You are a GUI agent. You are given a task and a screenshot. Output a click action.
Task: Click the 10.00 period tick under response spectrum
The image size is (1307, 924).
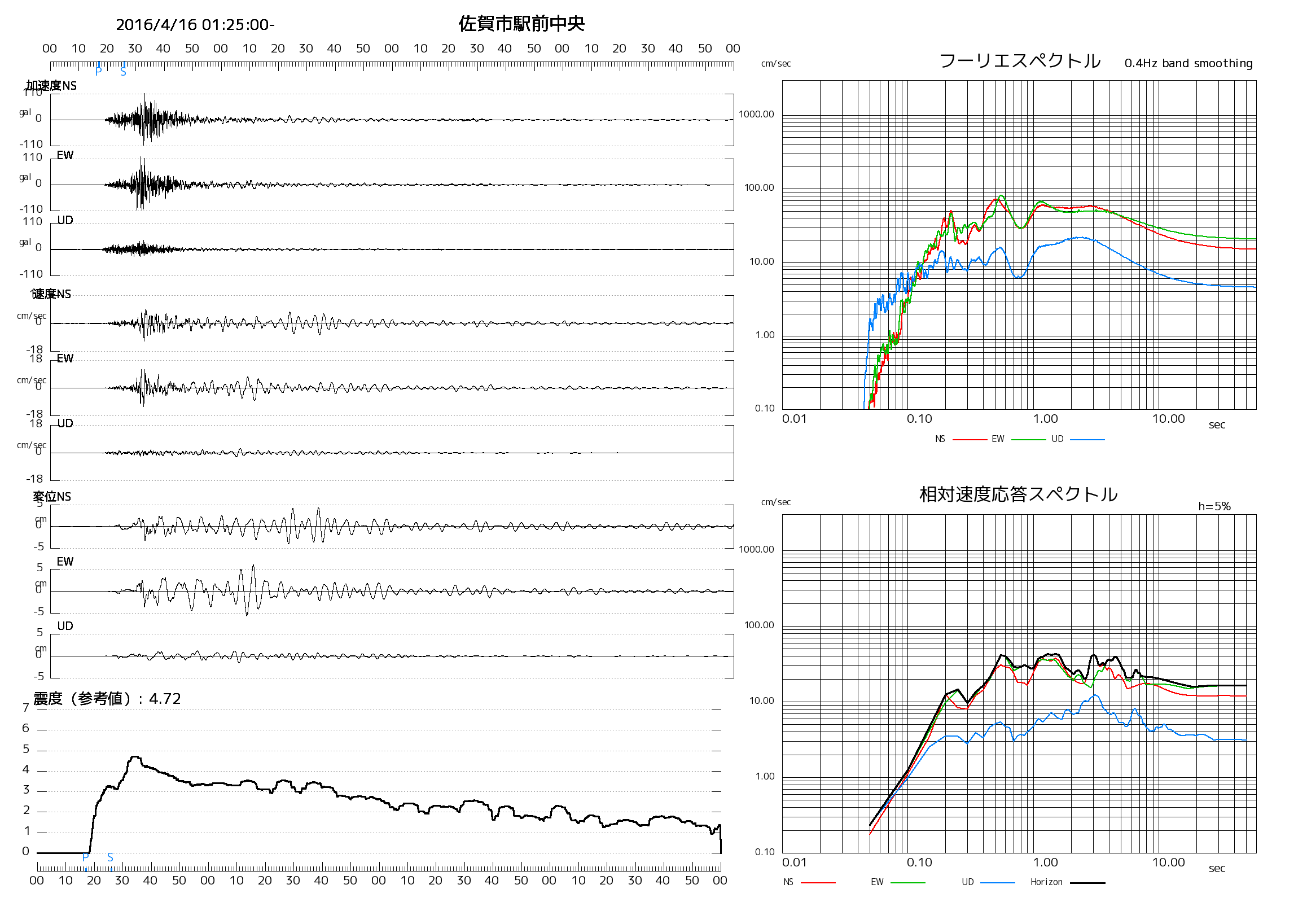[1168, 862]
